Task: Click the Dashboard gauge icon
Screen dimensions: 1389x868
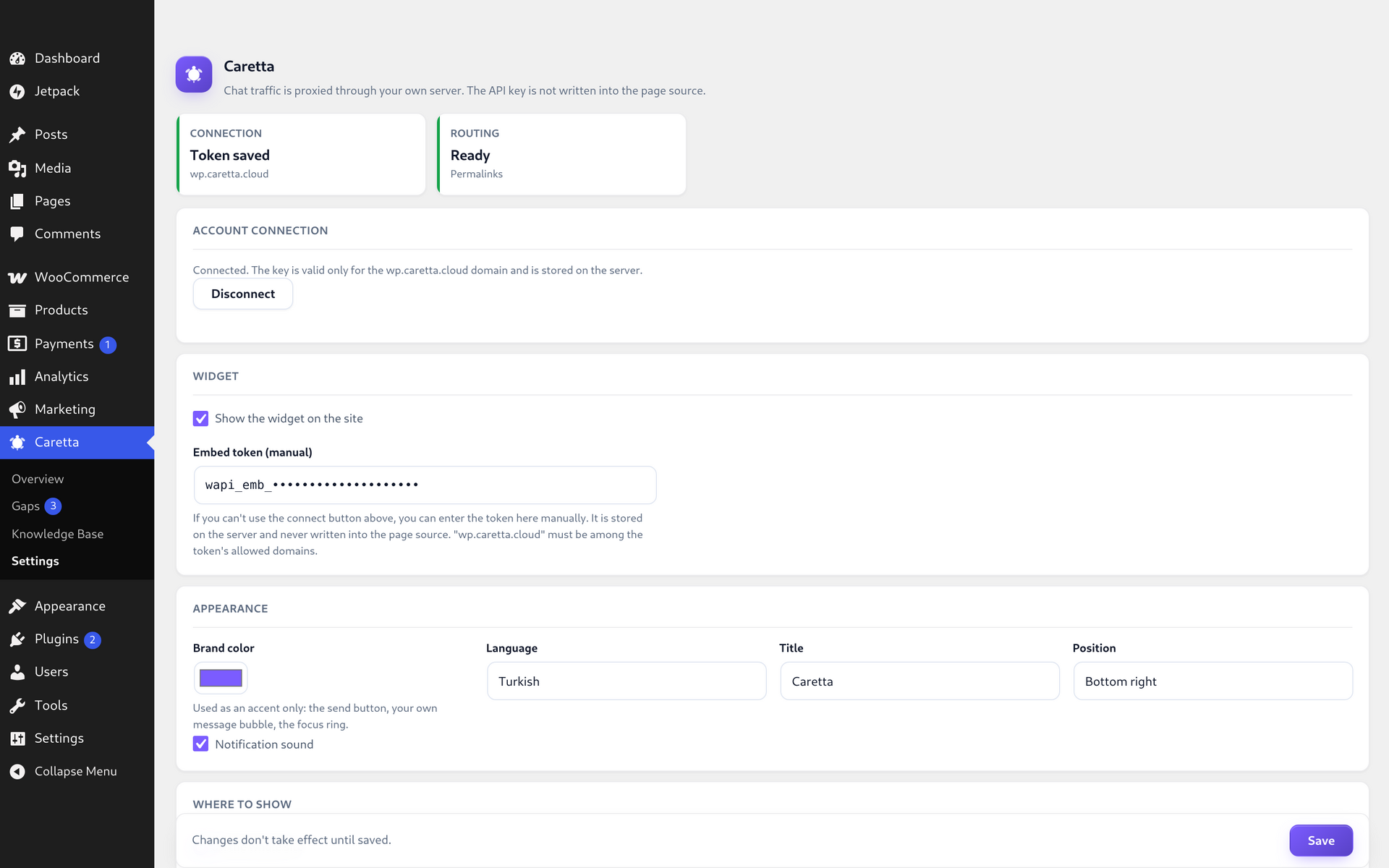Action: click(x=17, y=59)
